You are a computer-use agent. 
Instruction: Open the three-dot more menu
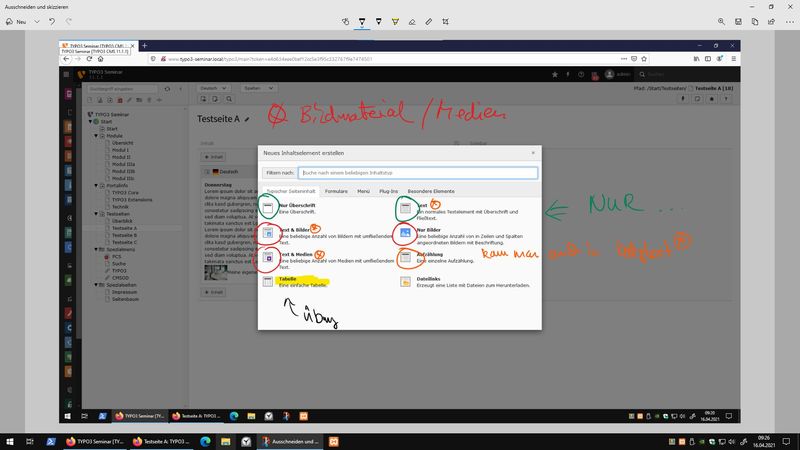790,21
